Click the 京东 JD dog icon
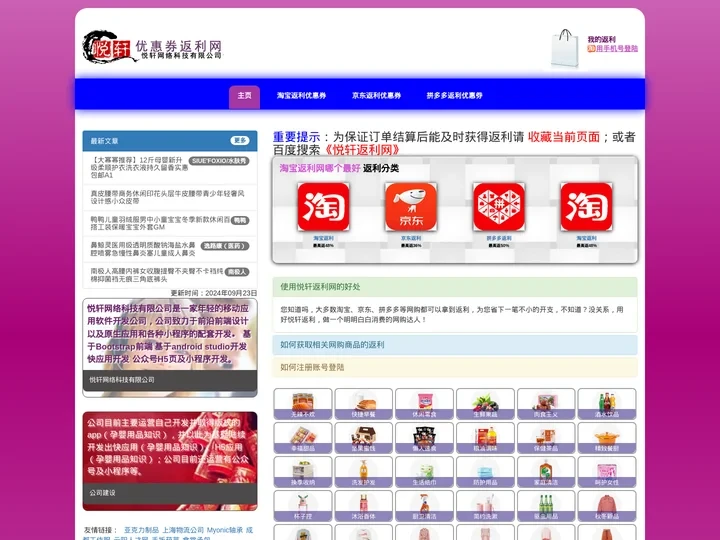720x540 pixels. 411,207
